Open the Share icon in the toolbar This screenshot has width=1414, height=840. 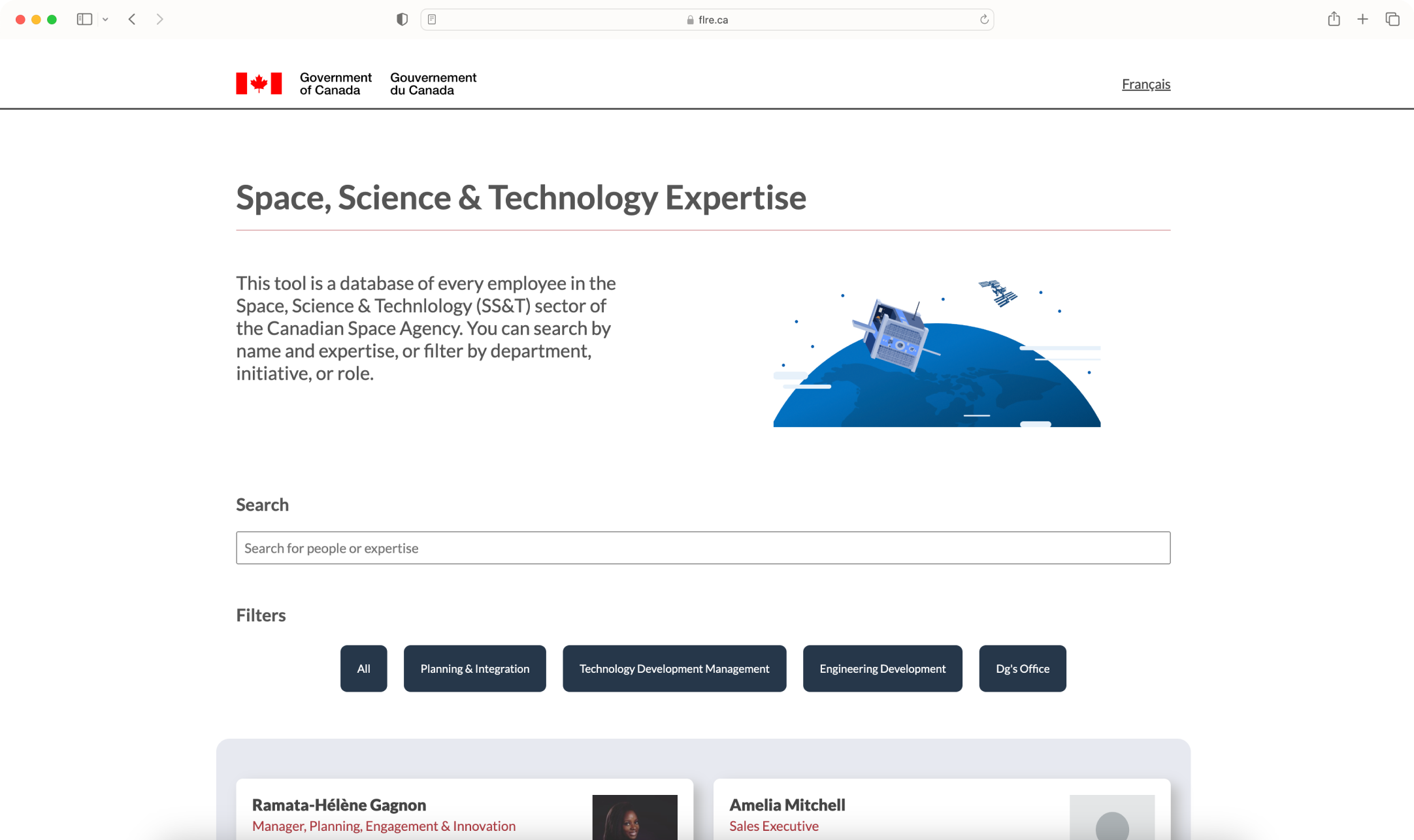[1334, 20]
